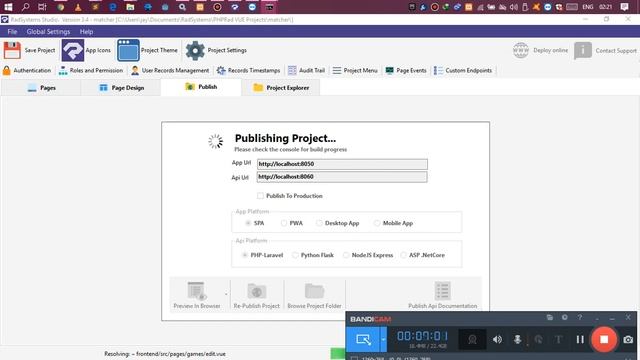The width and height of the screenshot is (640, 360).
Task: Open Task View on the taskbar
Action: pos(42,7)
